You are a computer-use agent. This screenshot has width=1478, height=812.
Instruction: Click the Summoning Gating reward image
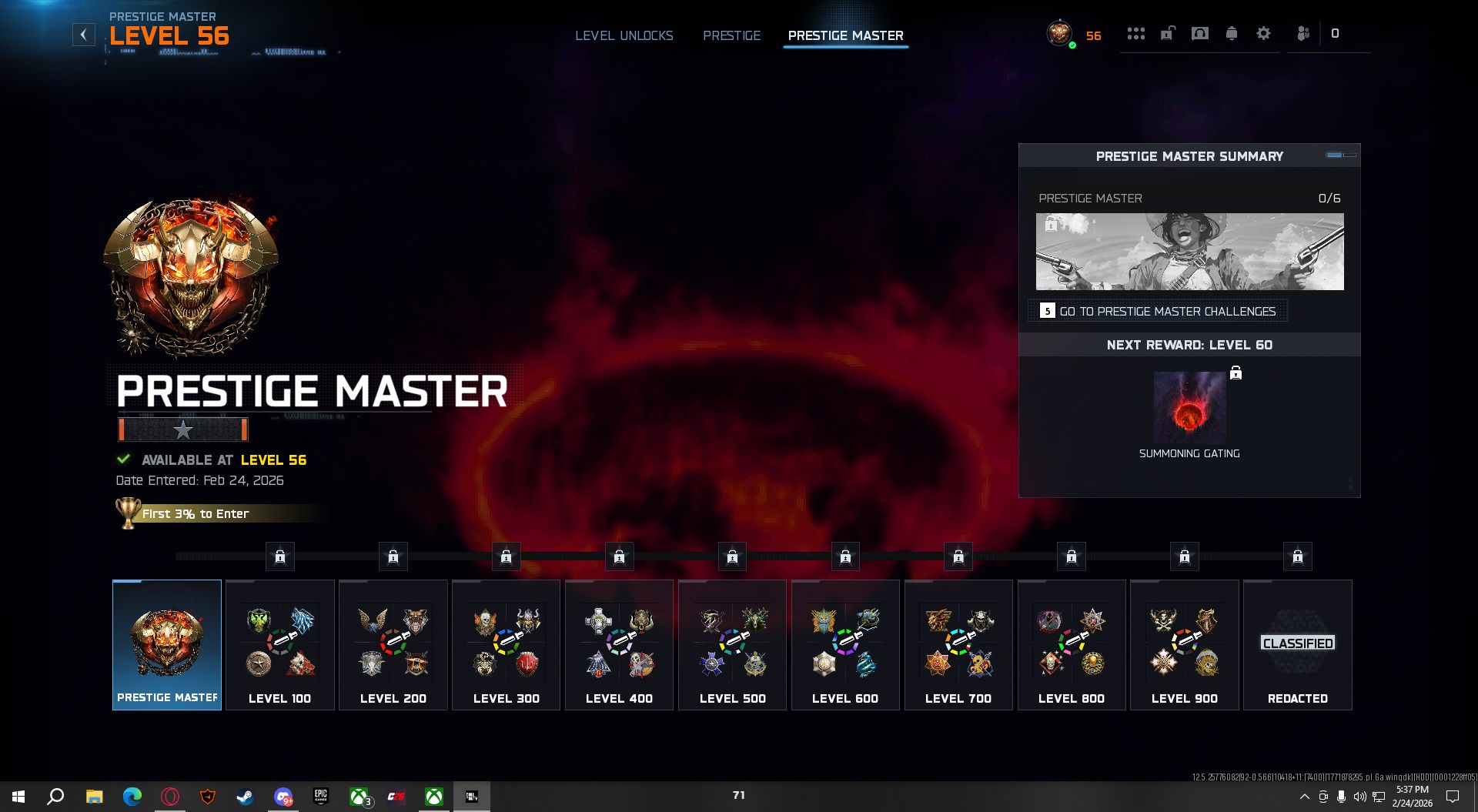click(1189, 408)
